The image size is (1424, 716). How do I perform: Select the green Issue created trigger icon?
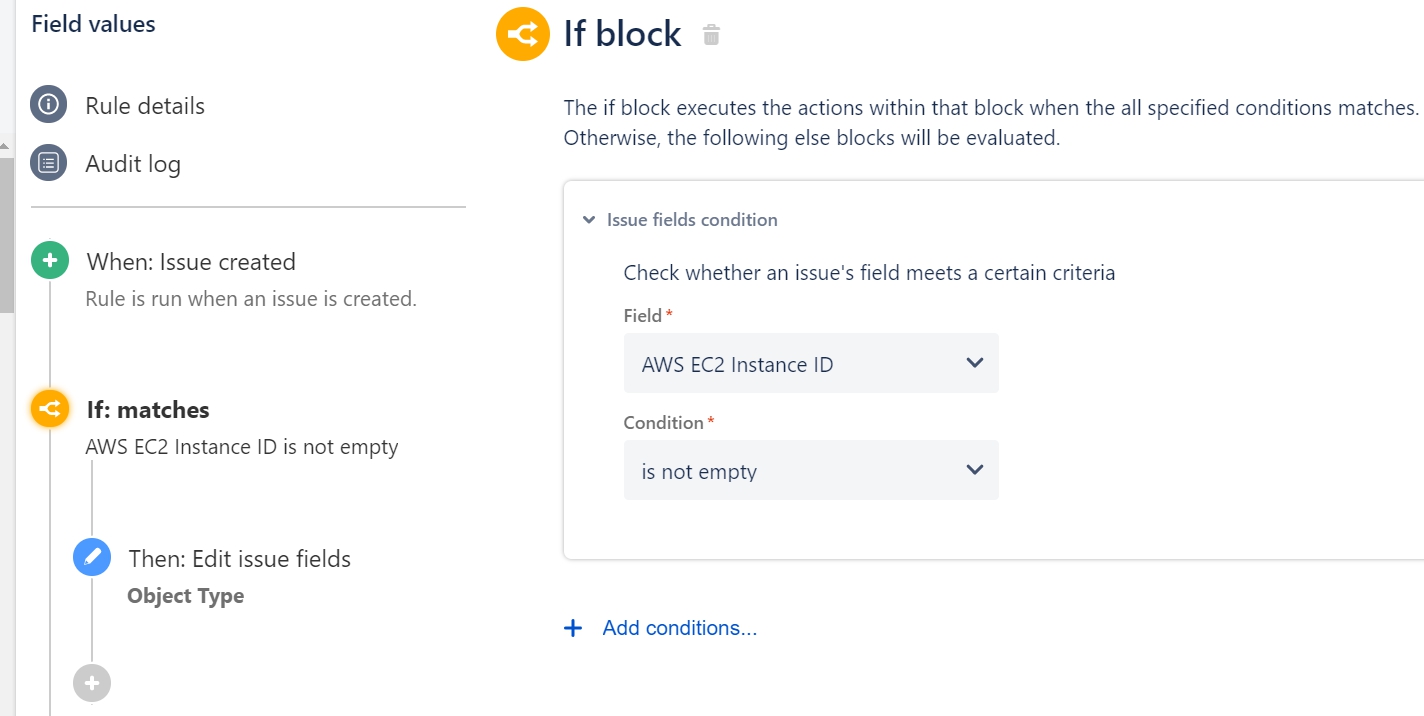coord(50,262)
